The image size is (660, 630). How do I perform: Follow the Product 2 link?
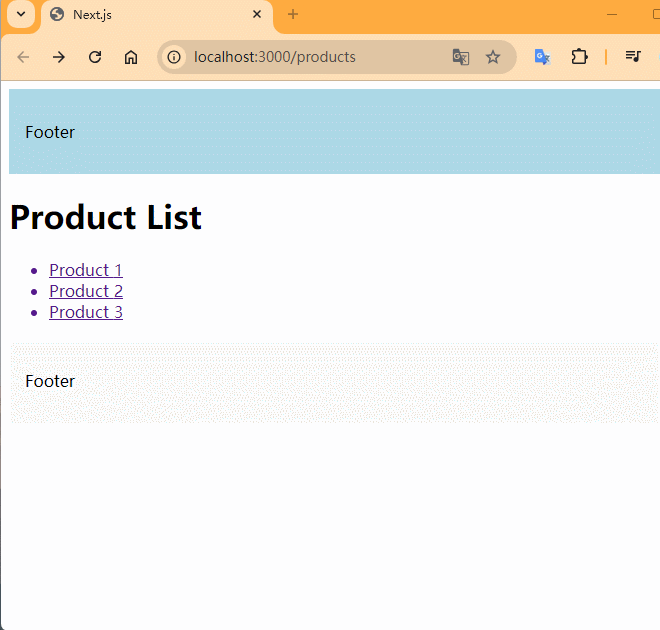coord(86,291)
